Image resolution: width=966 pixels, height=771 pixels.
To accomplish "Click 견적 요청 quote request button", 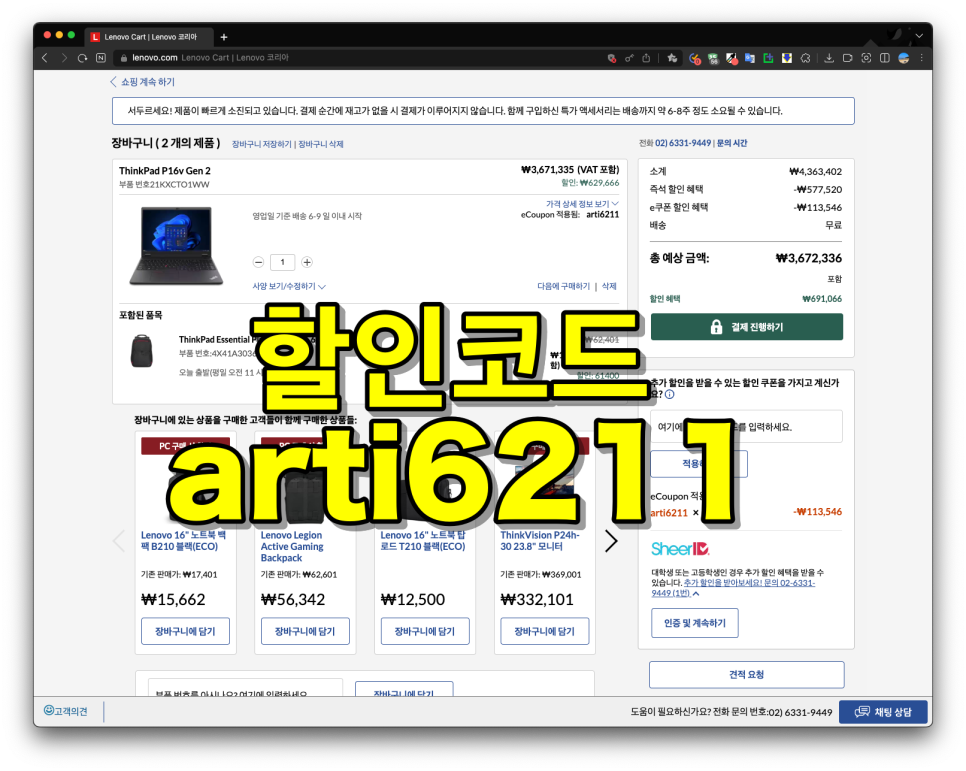I will 746,675.
